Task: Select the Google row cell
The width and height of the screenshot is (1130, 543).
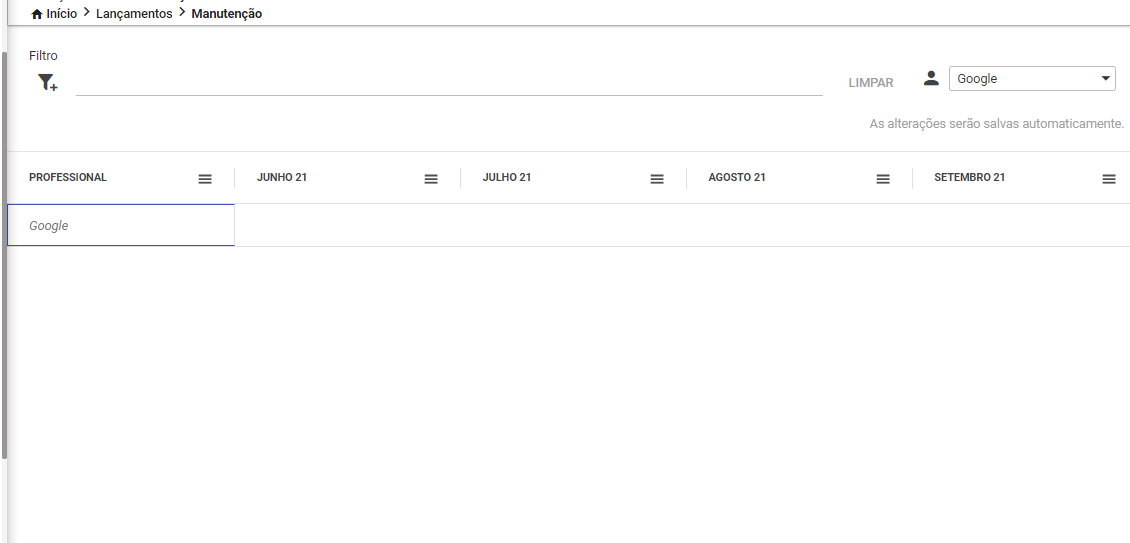Action: tap(121, 225)
